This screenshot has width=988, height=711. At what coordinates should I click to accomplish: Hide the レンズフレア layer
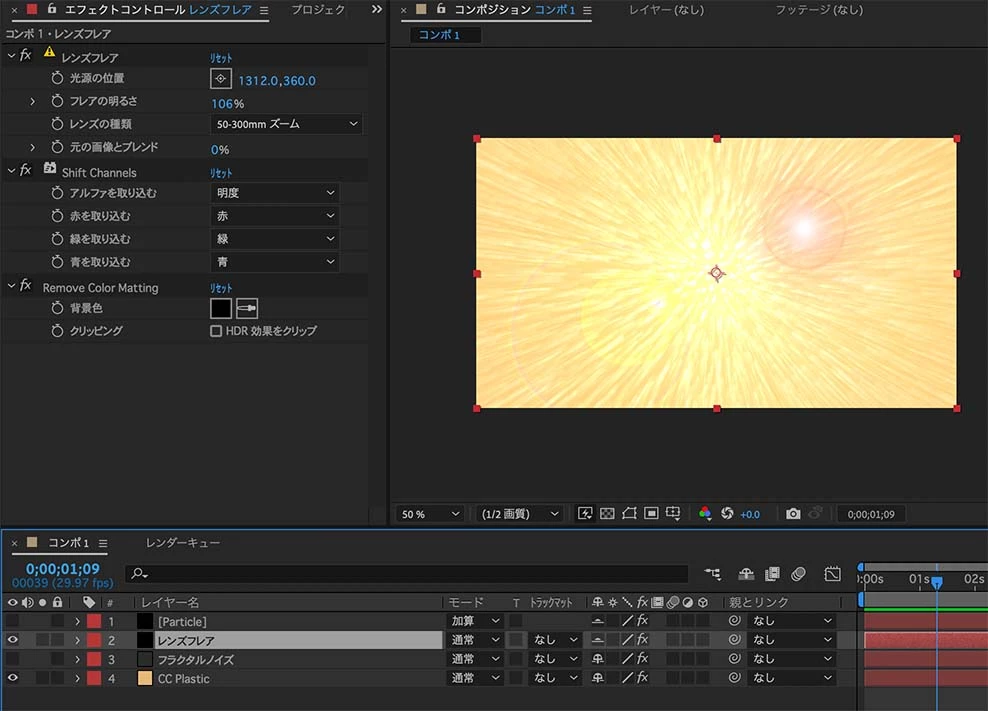(x=13, y=640)
